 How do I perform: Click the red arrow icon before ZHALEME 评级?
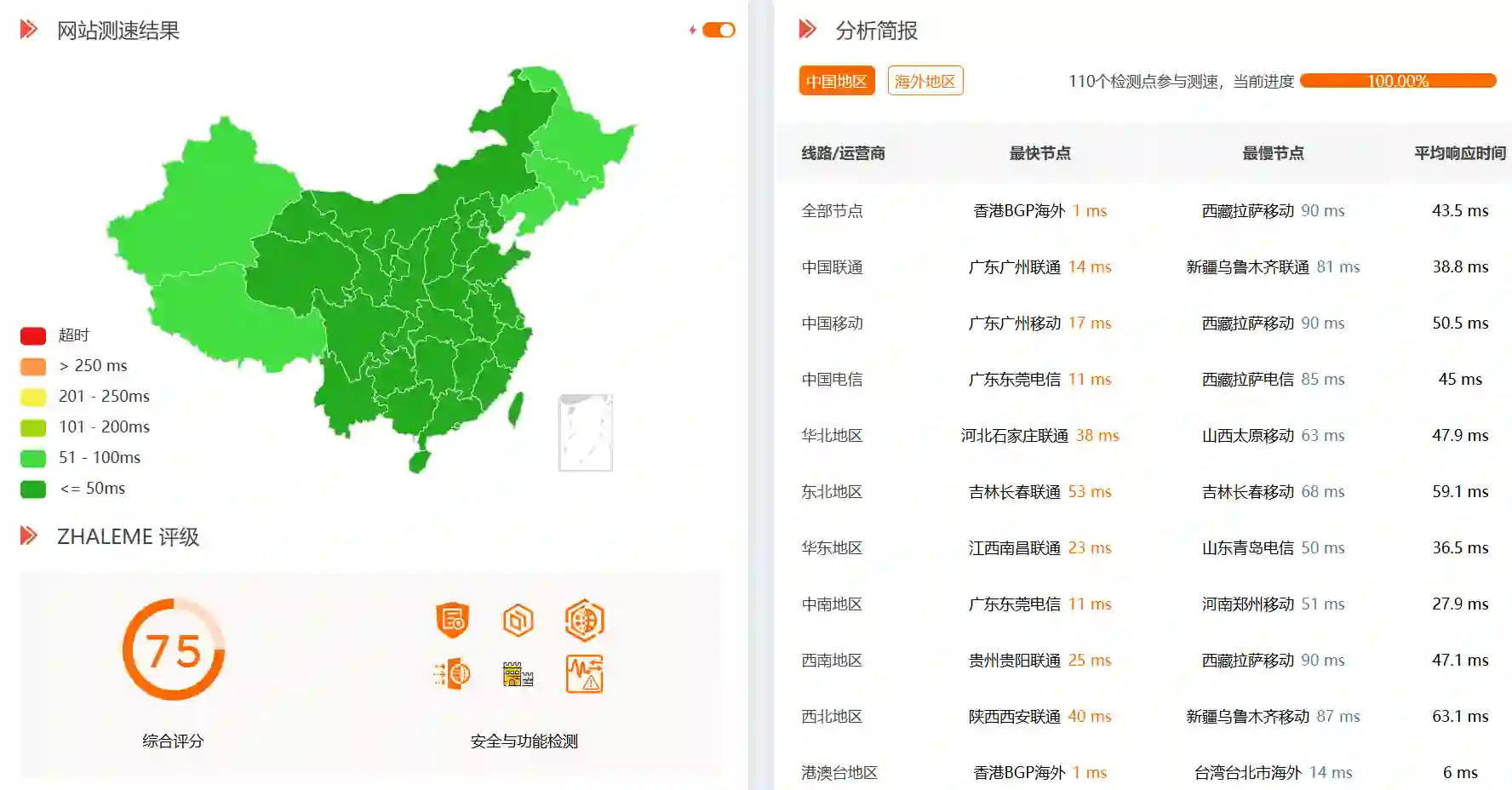pyautogui.click(x=29, y=536)
